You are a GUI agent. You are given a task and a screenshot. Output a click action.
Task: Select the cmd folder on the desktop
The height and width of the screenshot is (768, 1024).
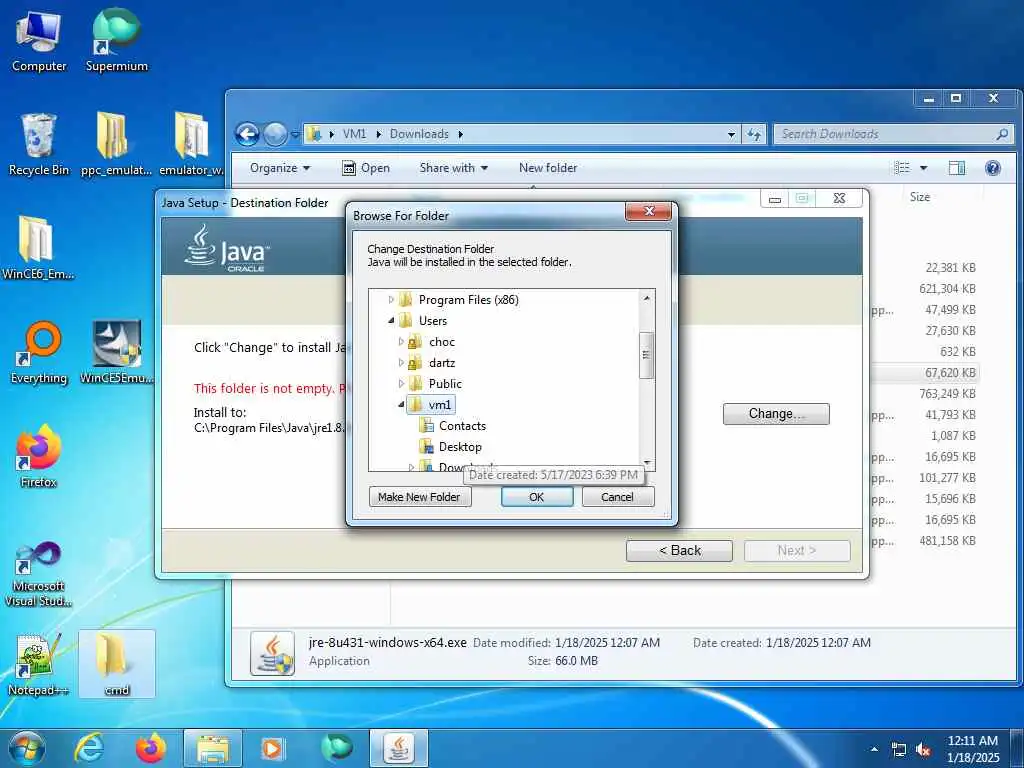point(117,664)
